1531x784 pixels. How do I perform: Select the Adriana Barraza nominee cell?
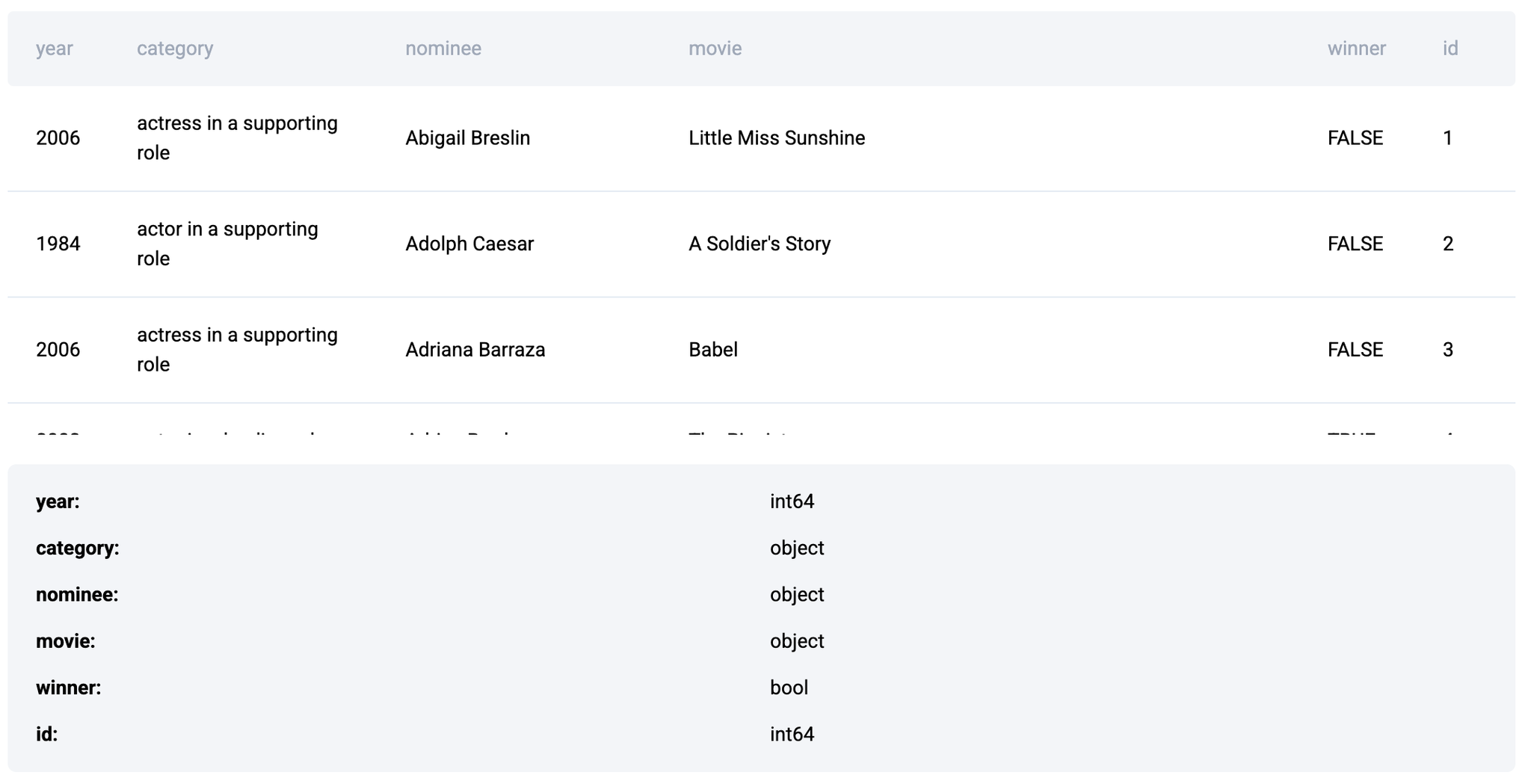[475, 350]
